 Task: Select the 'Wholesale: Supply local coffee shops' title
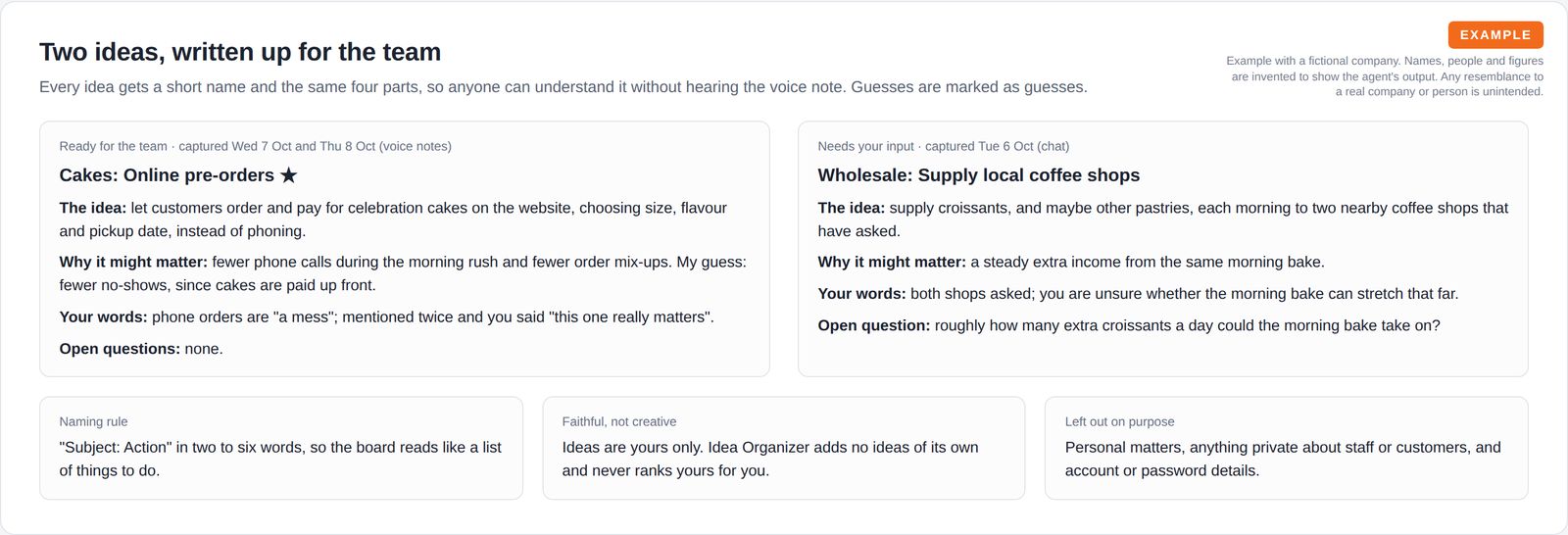click(x=979, y=175)
